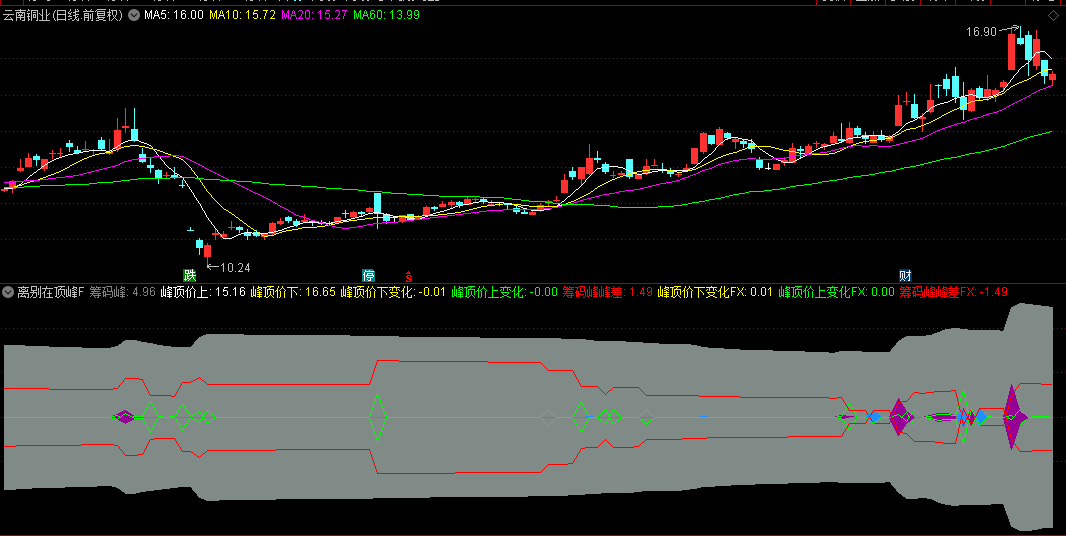
Task: Select the 峰顶价下变化FX: 0.01 value
Action: [x=715, y=292]
